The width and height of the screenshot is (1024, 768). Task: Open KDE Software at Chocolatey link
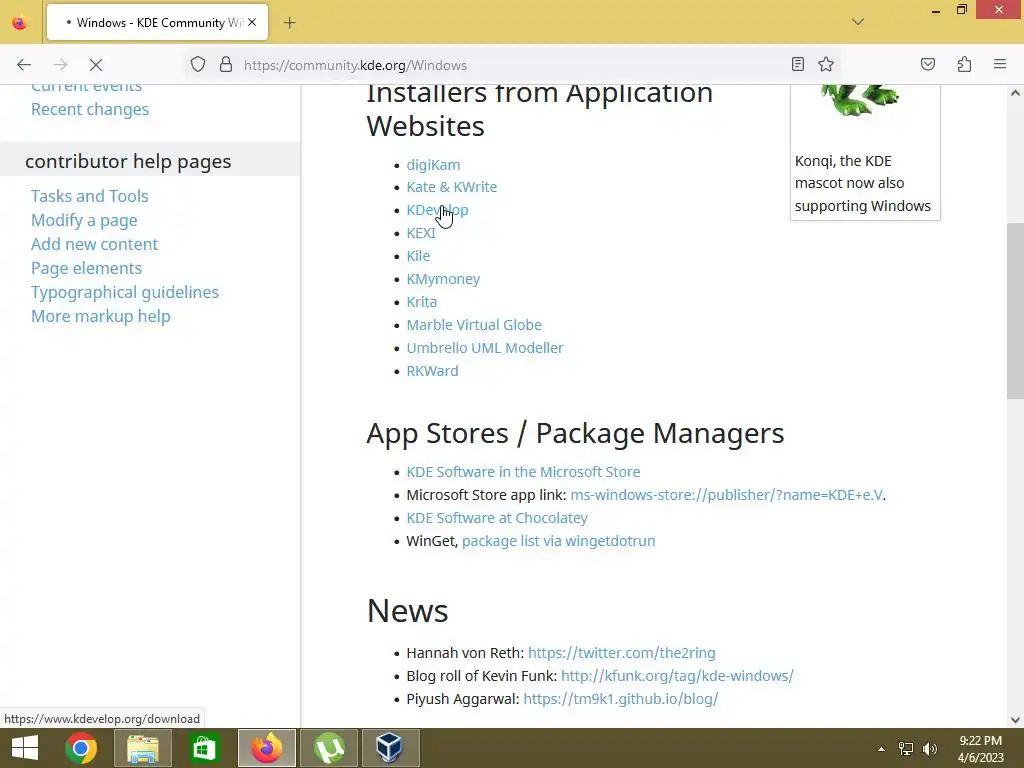(497, 518)
